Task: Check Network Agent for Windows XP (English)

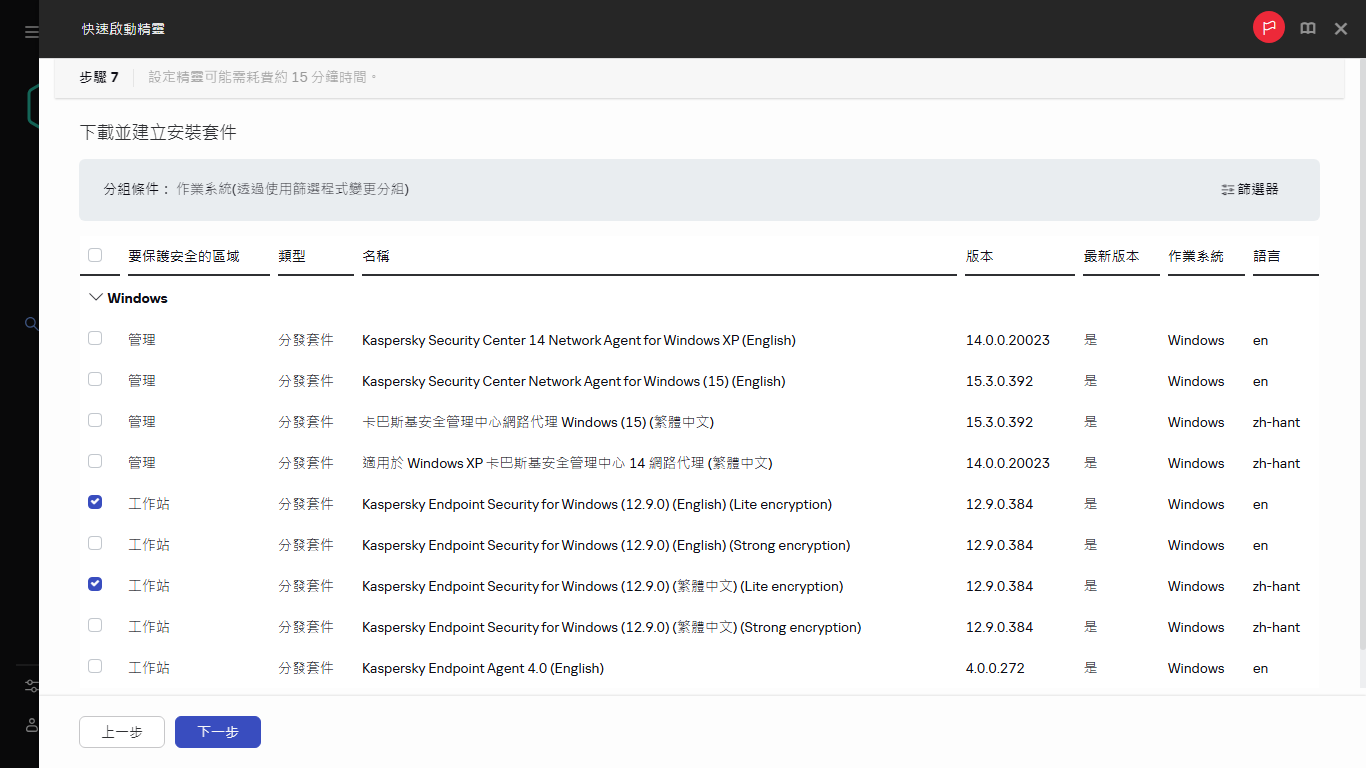Action: (95, 338)
